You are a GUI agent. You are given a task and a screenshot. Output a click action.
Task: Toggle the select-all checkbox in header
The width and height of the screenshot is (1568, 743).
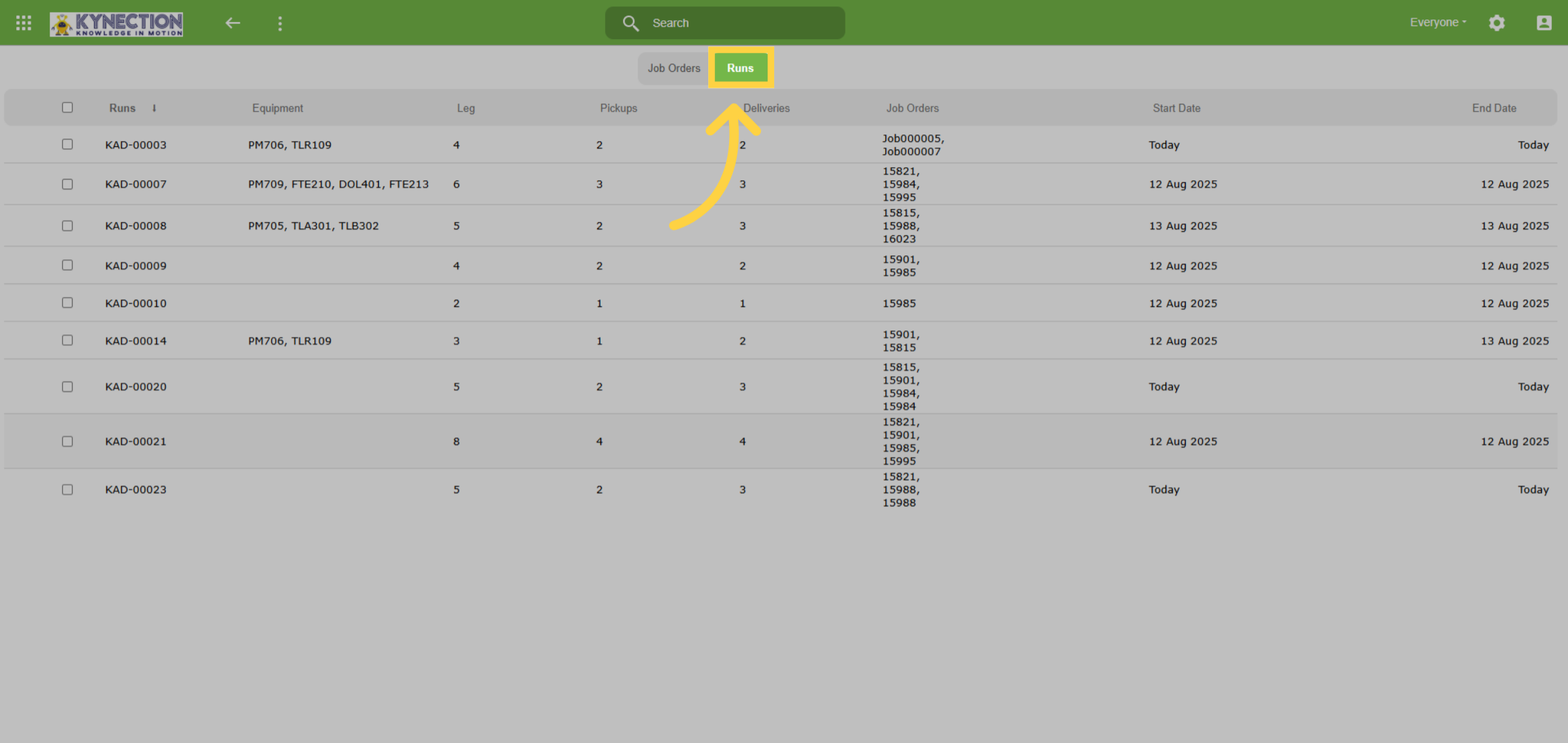coord(67,107)
